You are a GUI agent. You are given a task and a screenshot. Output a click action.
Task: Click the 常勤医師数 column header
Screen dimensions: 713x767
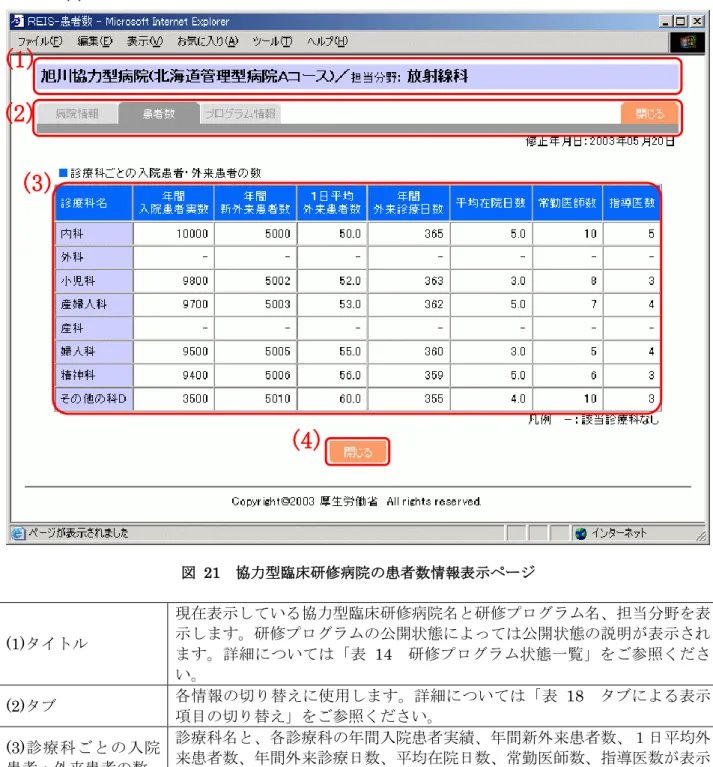click(567, 203)
